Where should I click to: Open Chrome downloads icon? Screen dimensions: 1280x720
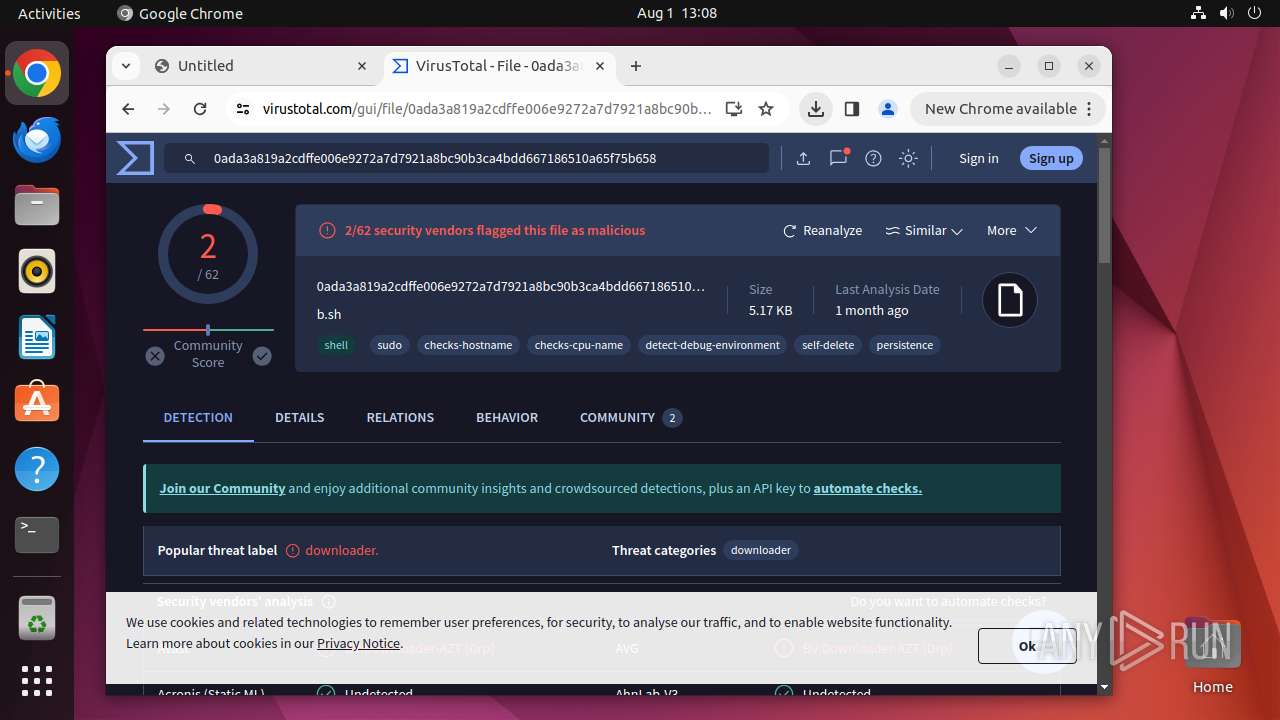coord(816,109)
